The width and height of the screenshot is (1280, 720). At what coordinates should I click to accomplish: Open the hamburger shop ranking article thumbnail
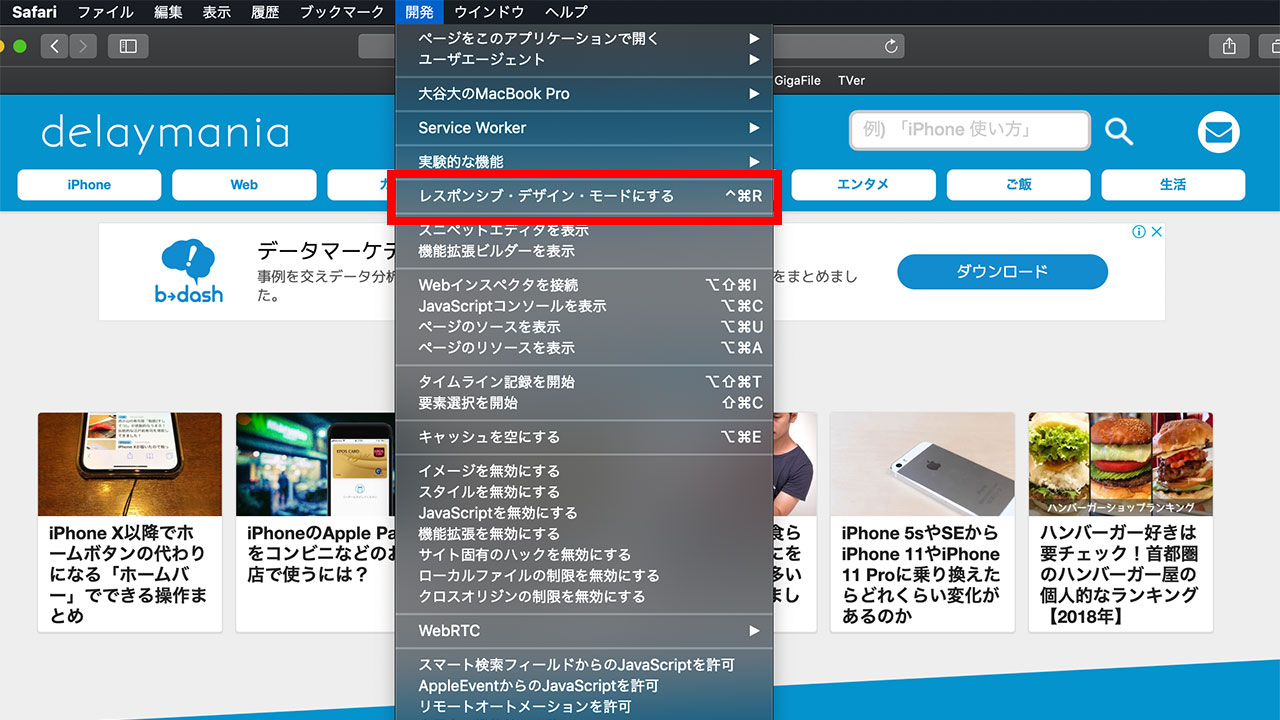coord(1120,464)
